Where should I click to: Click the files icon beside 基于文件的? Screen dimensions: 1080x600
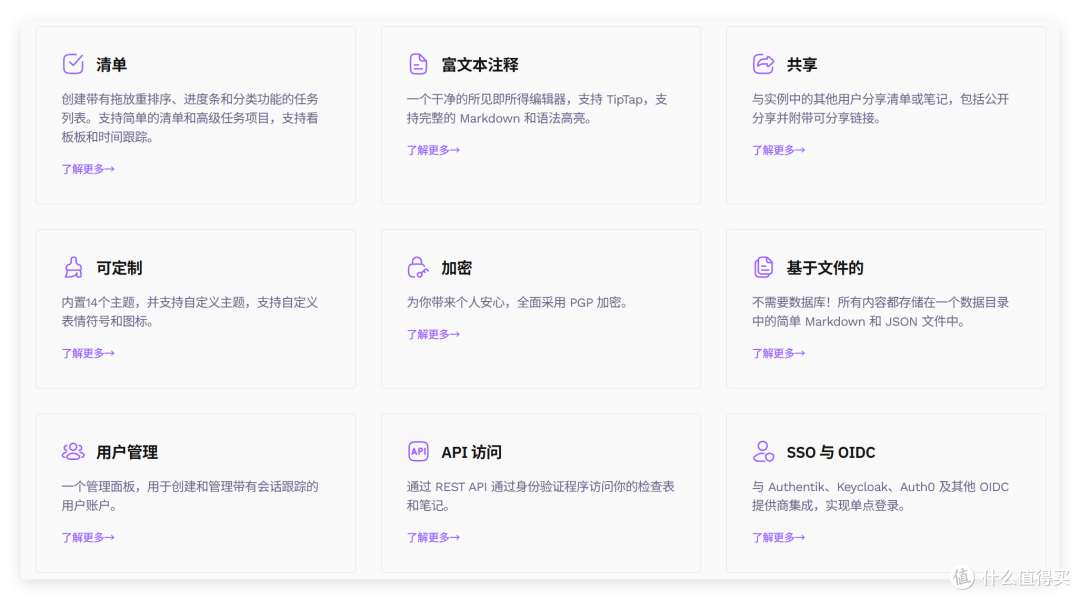point(763,267)
